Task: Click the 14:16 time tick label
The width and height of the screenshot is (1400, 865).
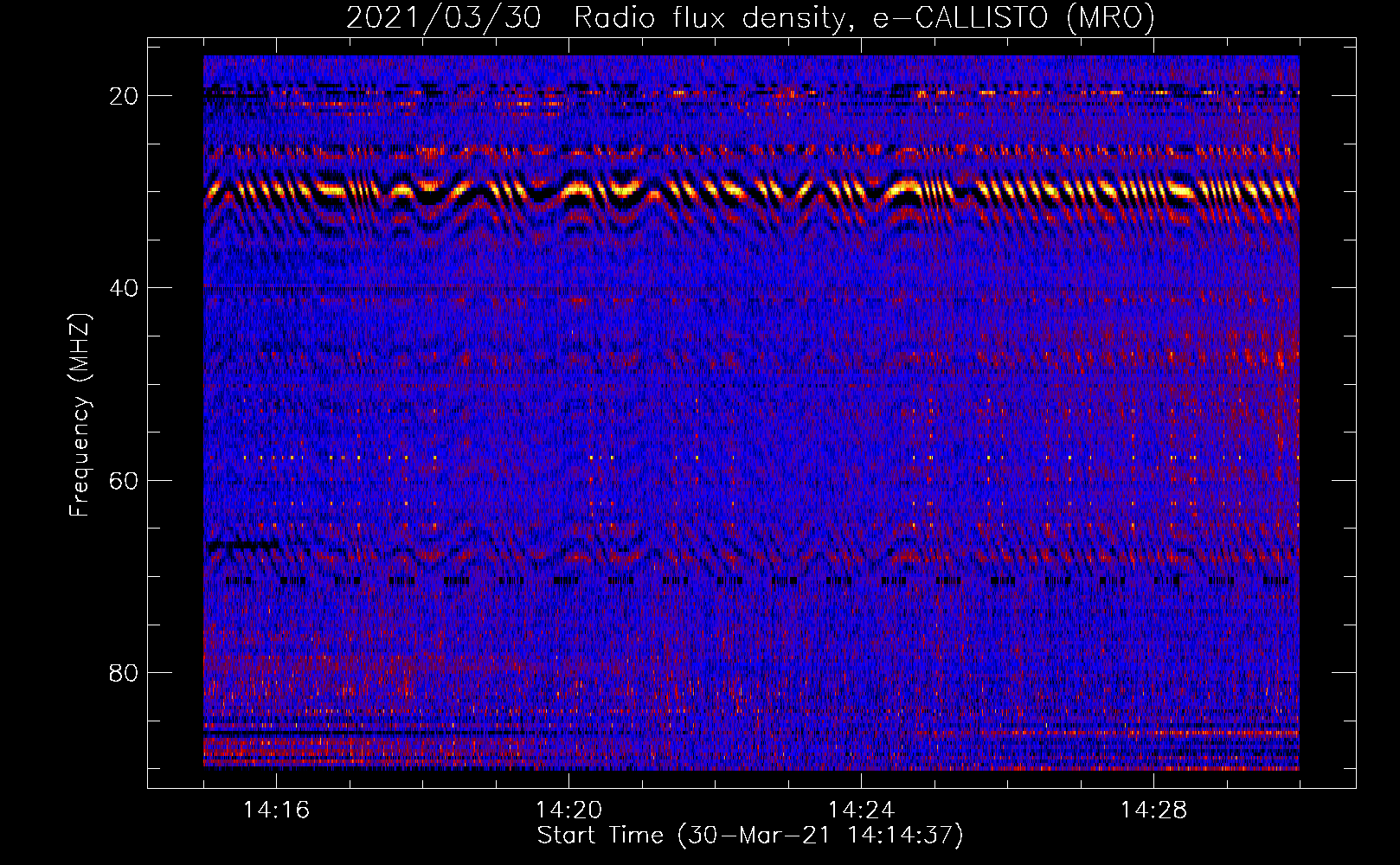Action: click(x=277, y=811)
